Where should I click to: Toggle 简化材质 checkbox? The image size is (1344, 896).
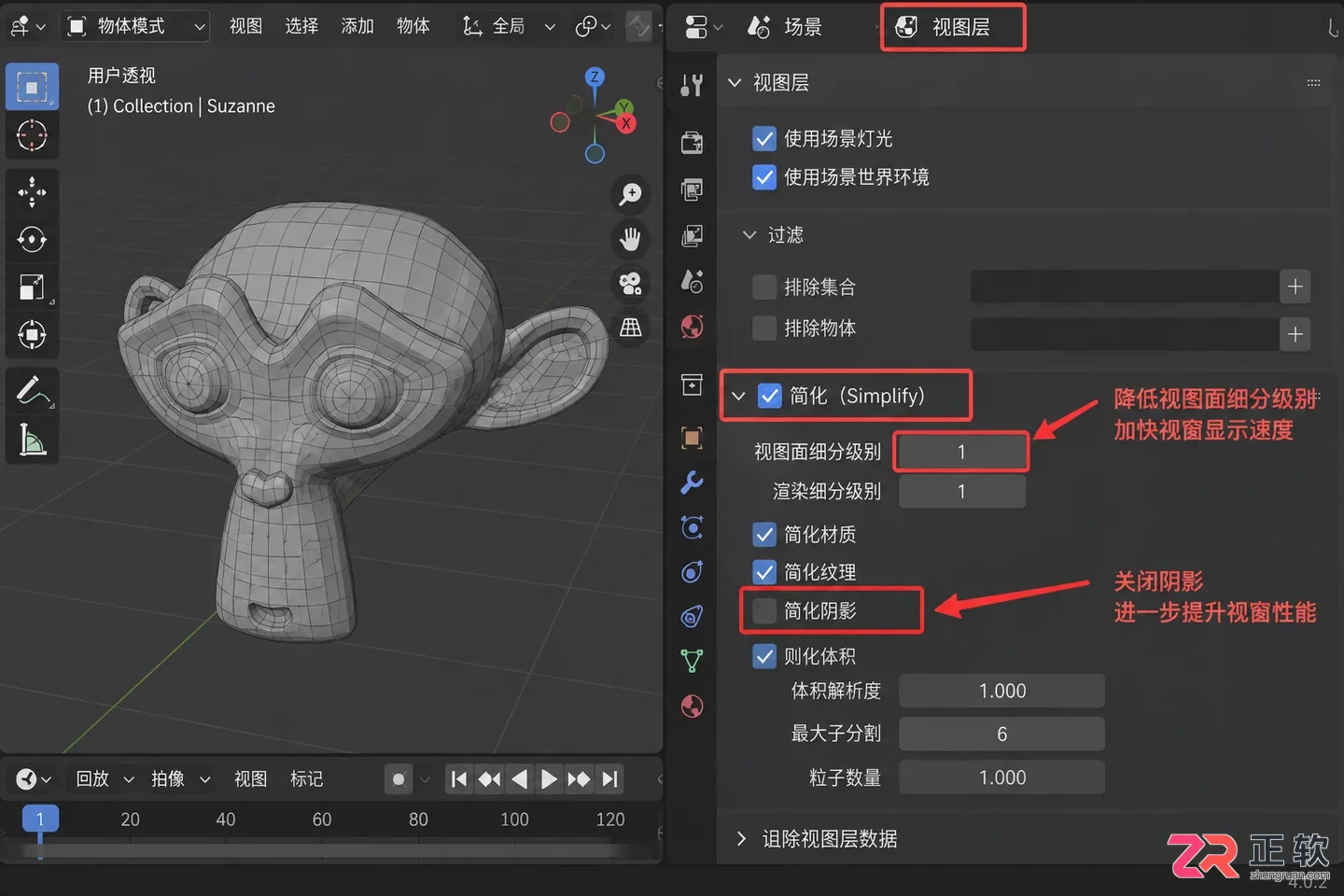764,535
